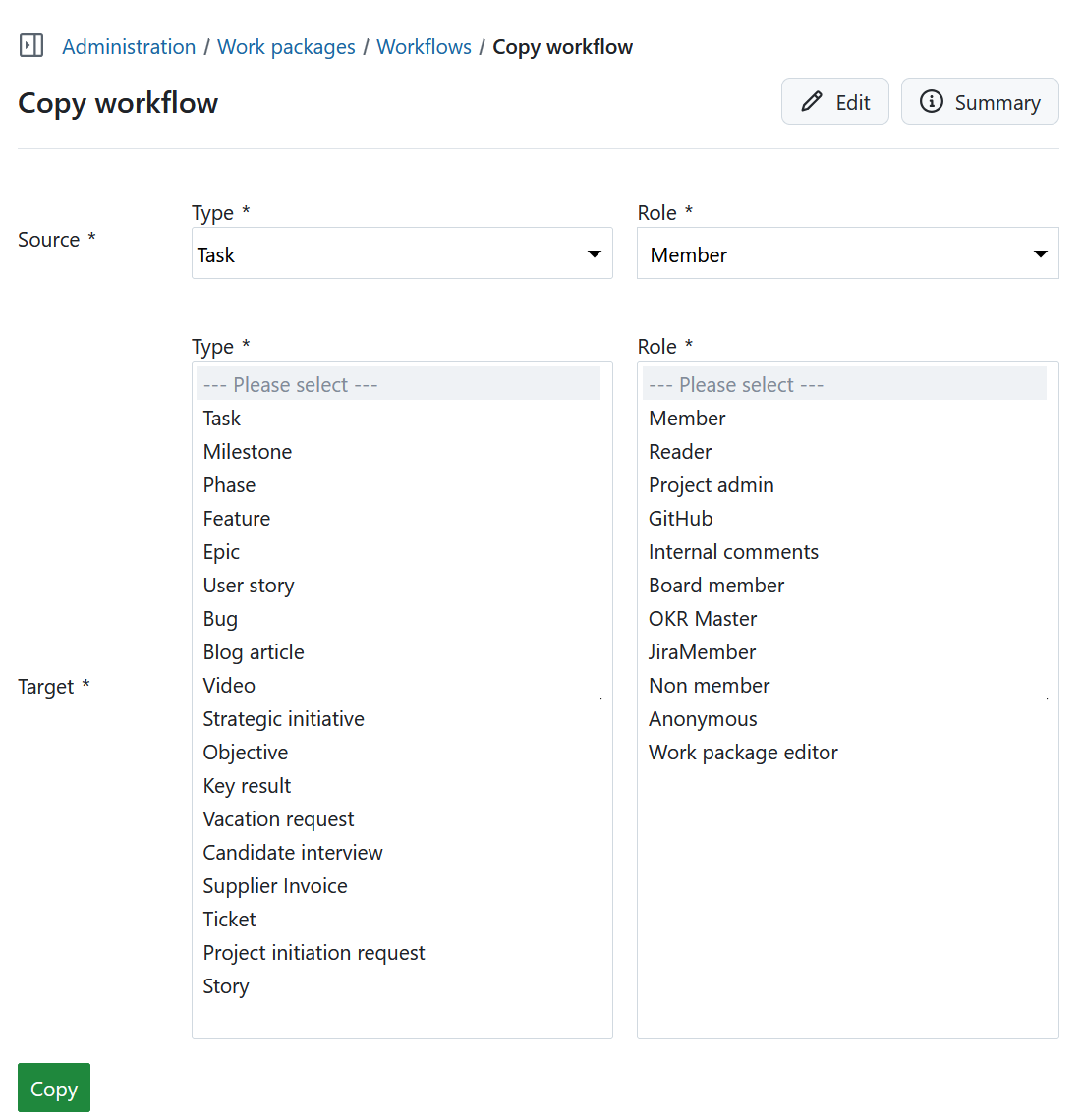Select 'Anonymous' in the Role list
The height and width of the screenshot is (1120, 1083).
tap(703, 718)
